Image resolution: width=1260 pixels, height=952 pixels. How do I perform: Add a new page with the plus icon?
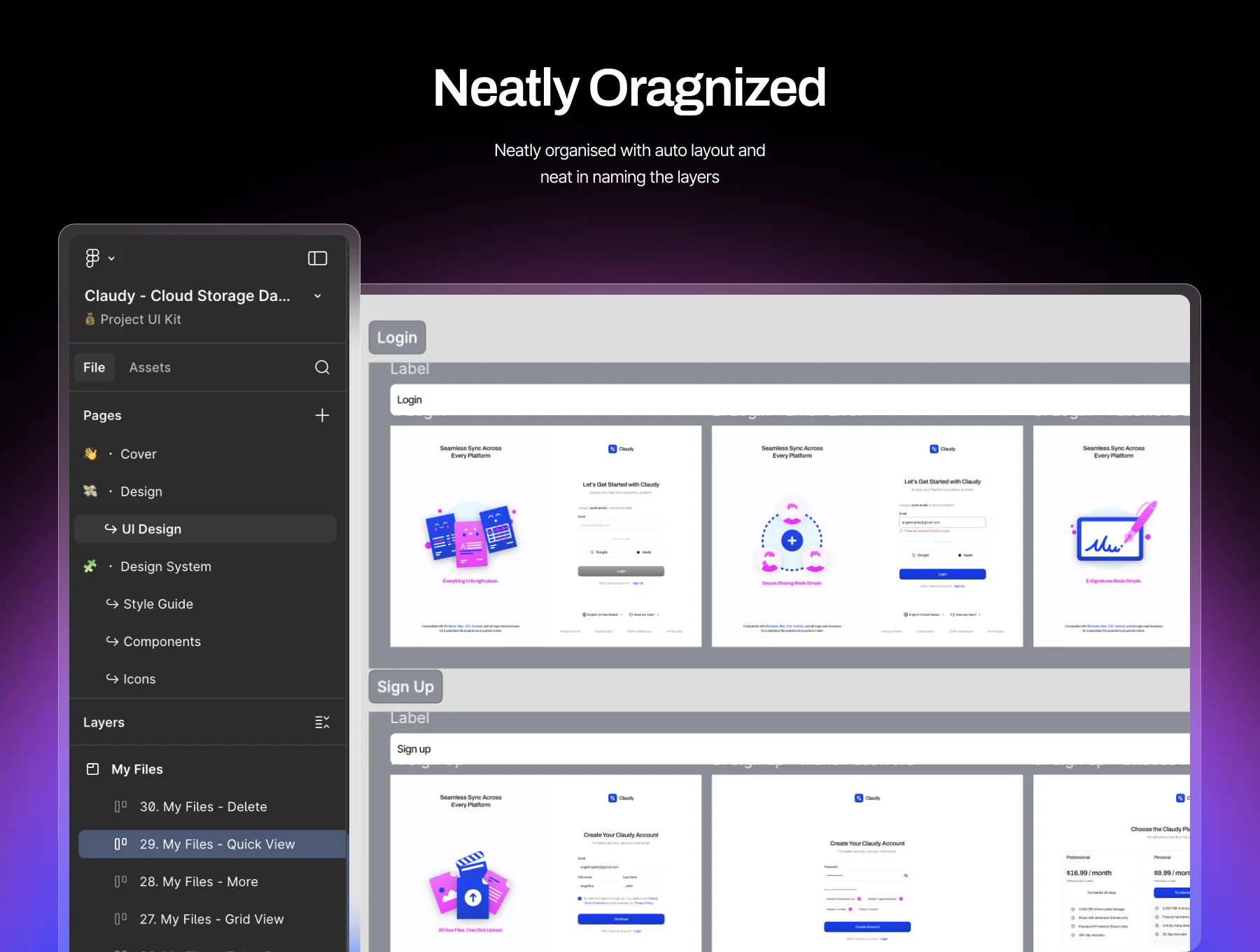[x=322, y=415]
